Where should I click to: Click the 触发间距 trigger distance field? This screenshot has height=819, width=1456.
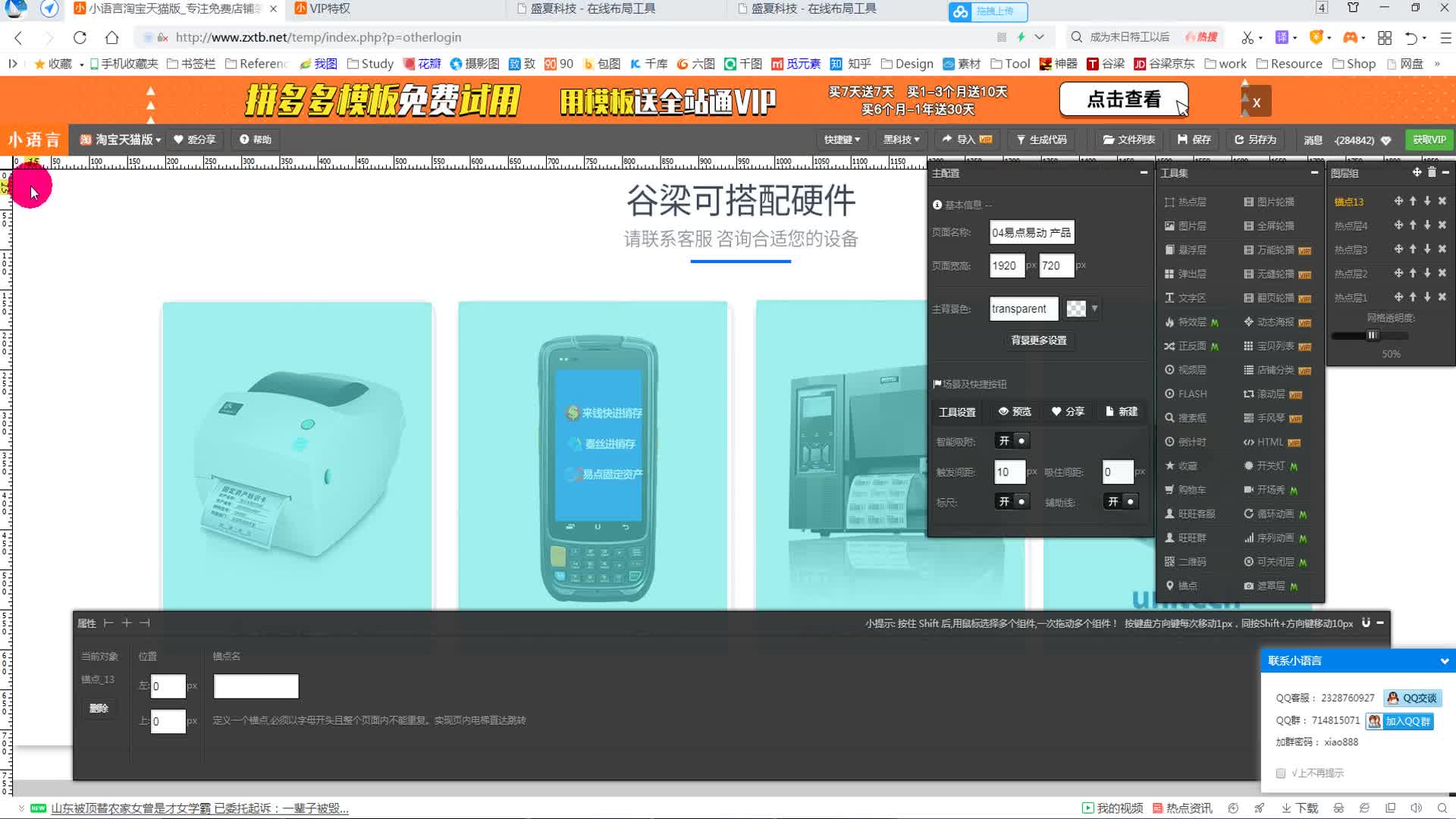1009,472
